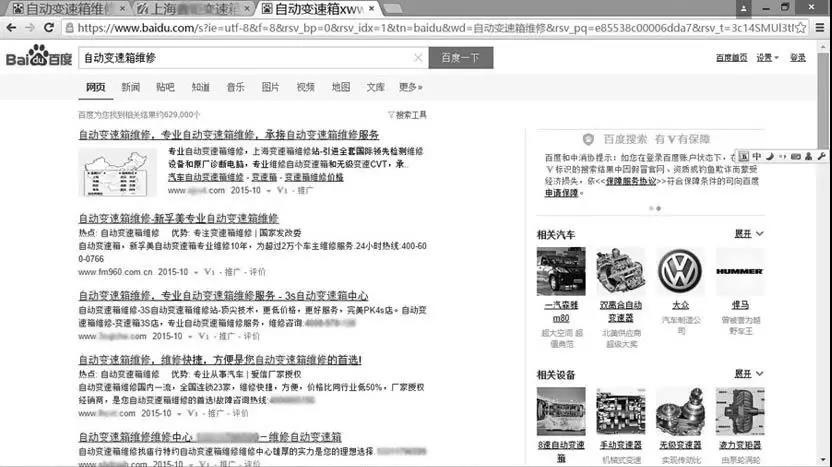Click the China map thumbnail in the first result
Viewport: 832px width, 467px height.
pyautogui.click(x=117, y=172)
